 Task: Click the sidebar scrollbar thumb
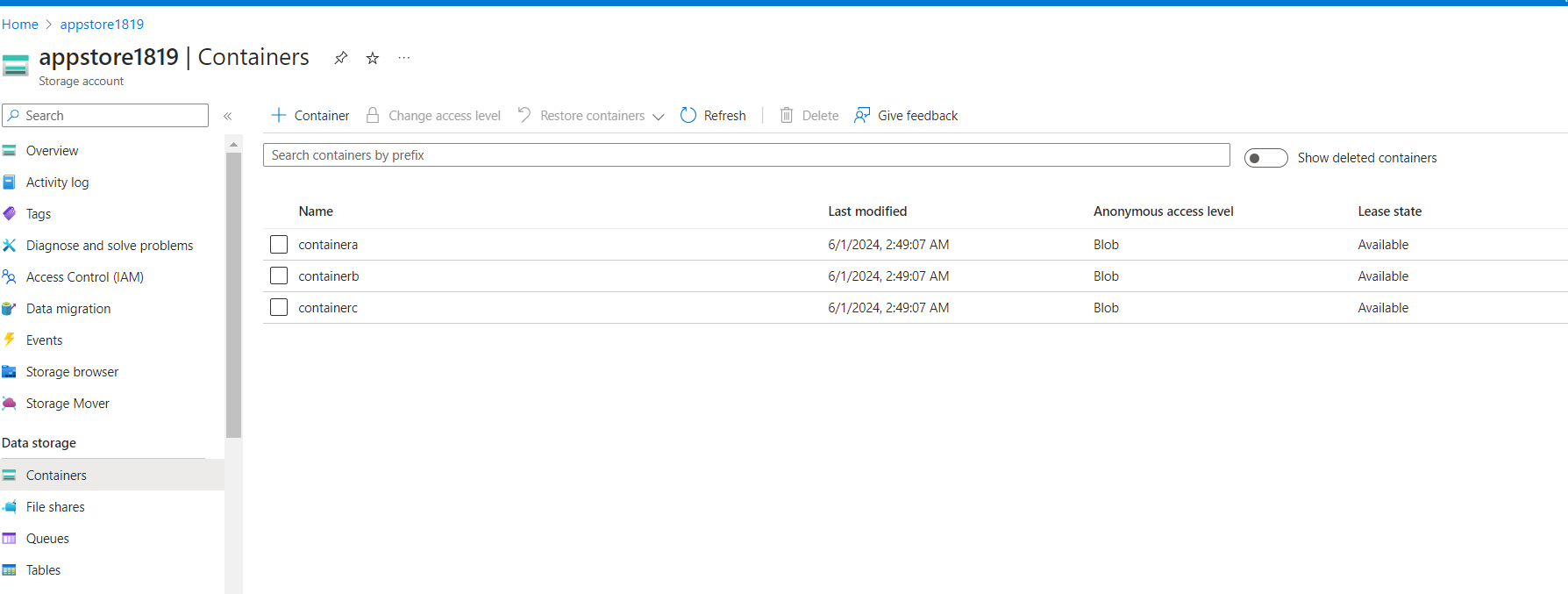[233, 295]
